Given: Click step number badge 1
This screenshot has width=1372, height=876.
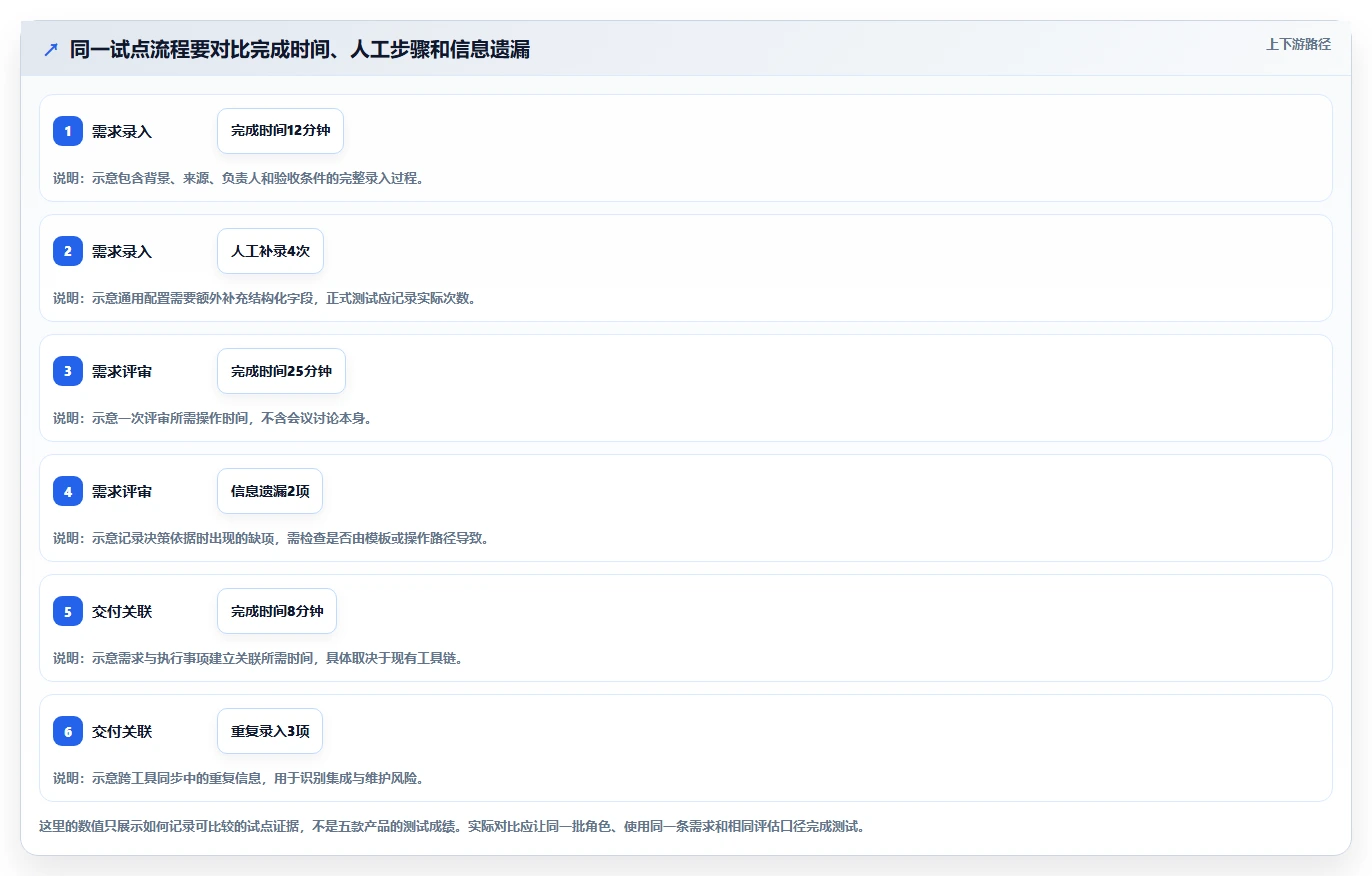Looking at the screenshot, I should 68,131.
